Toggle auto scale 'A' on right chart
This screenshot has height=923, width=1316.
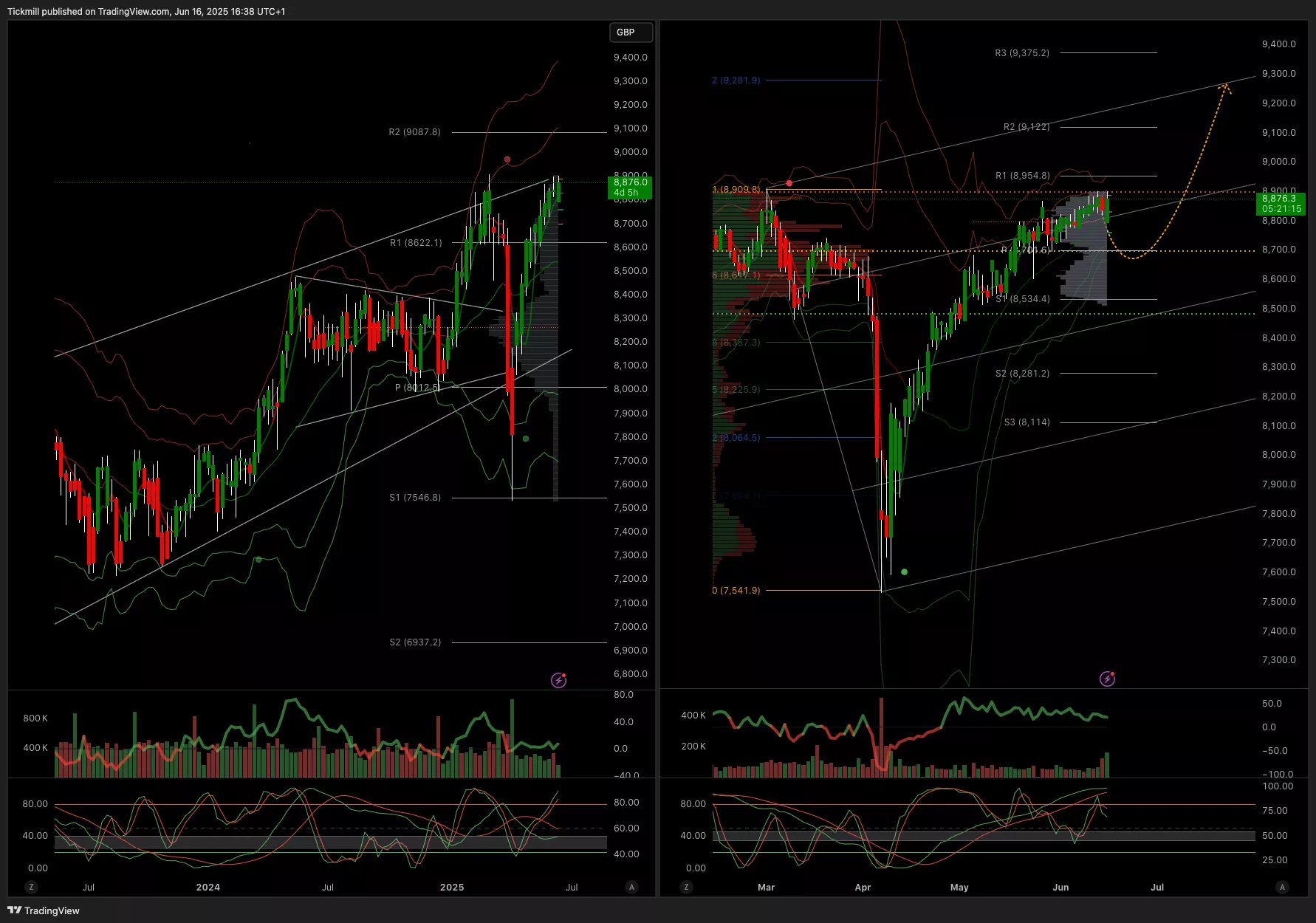pos(1282,887)
